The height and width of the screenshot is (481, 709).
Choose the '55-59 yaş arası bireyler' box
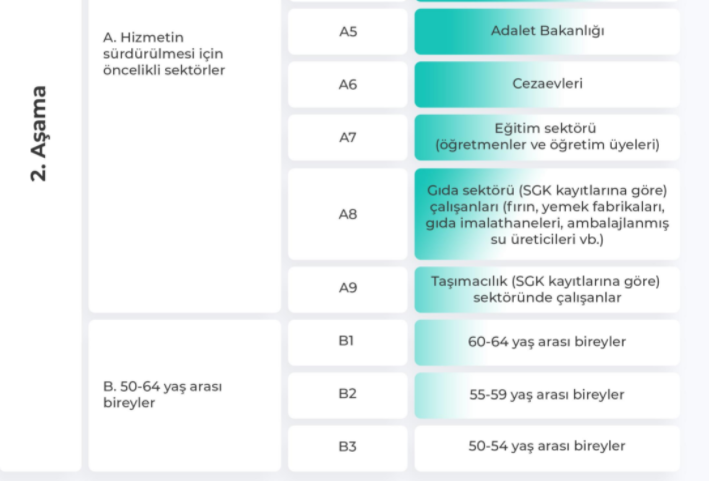547,395
